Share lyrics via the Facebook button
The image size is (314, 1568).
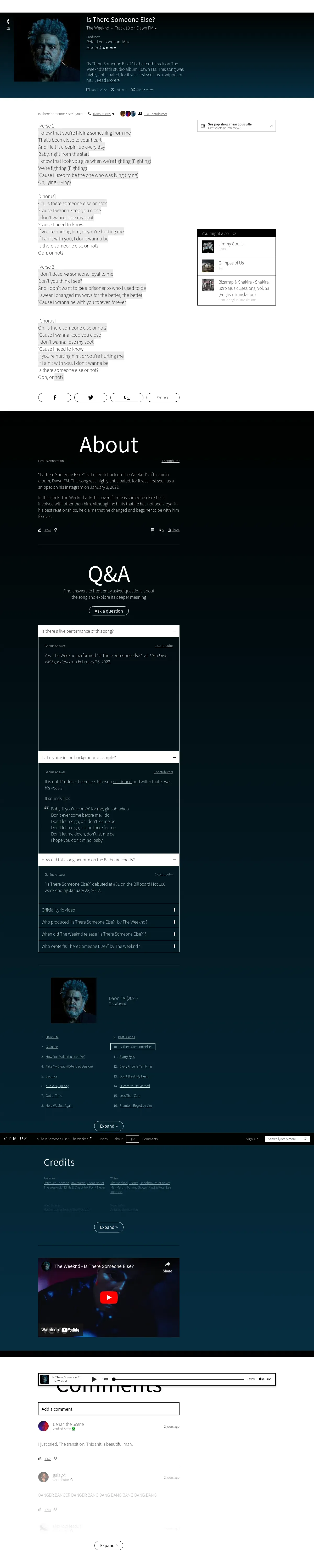pos(54,397)
